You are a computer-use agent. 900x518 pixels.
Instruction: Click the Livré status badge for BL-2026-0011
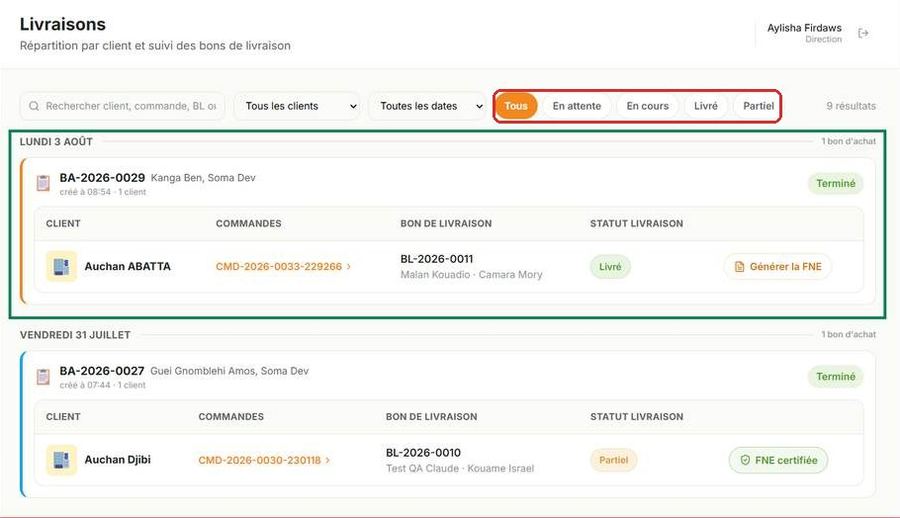[x=610, y=267]
